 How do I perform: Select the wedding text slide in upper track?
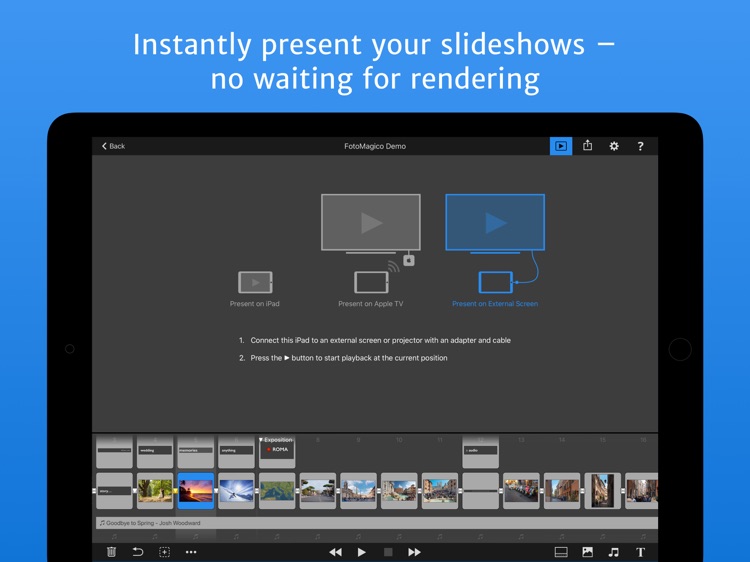pos(155,452)
